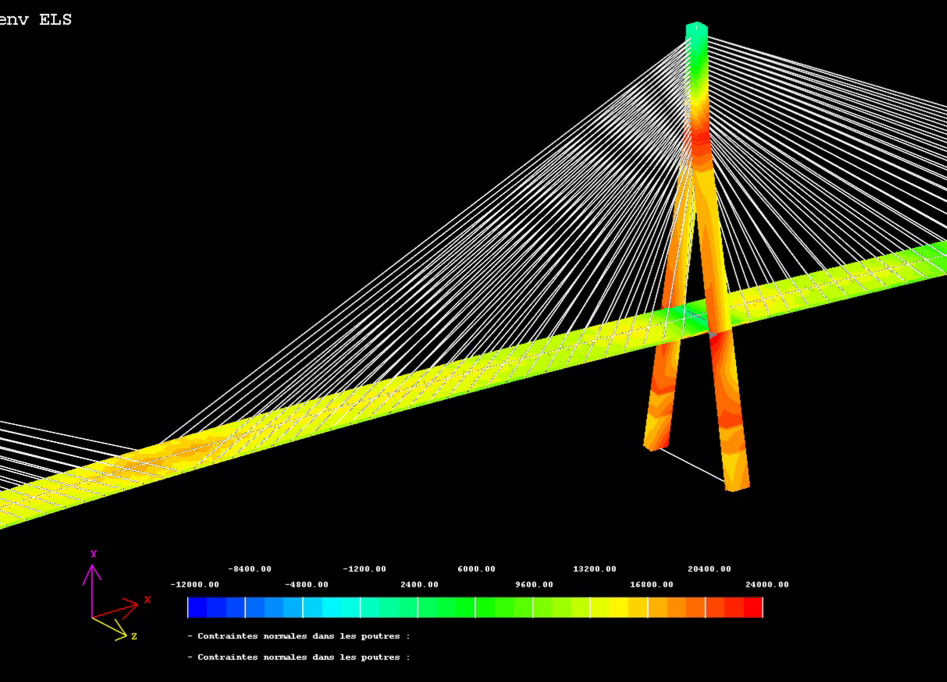Click the yellow Z axis arrow
This screenshot has height=682, width=947.
[110, 628]
